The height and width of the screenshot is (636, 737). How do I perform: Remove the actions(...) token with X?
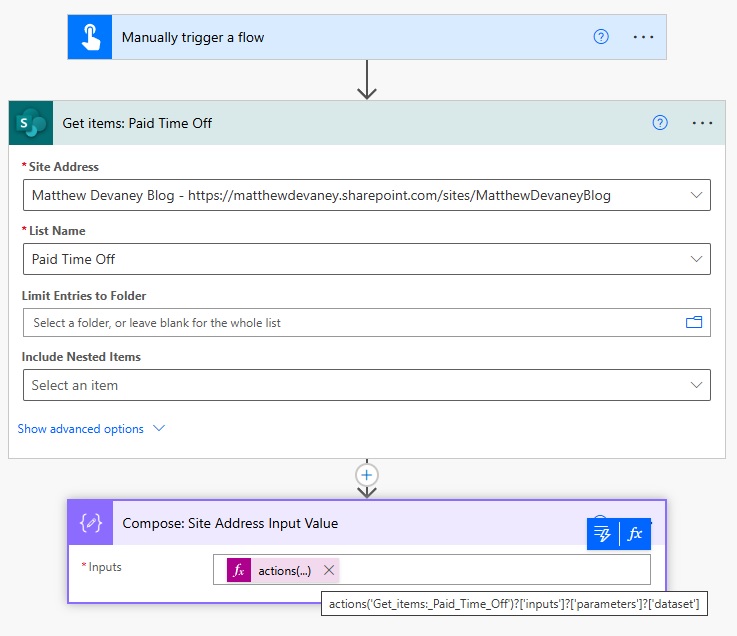coord(328,570)
